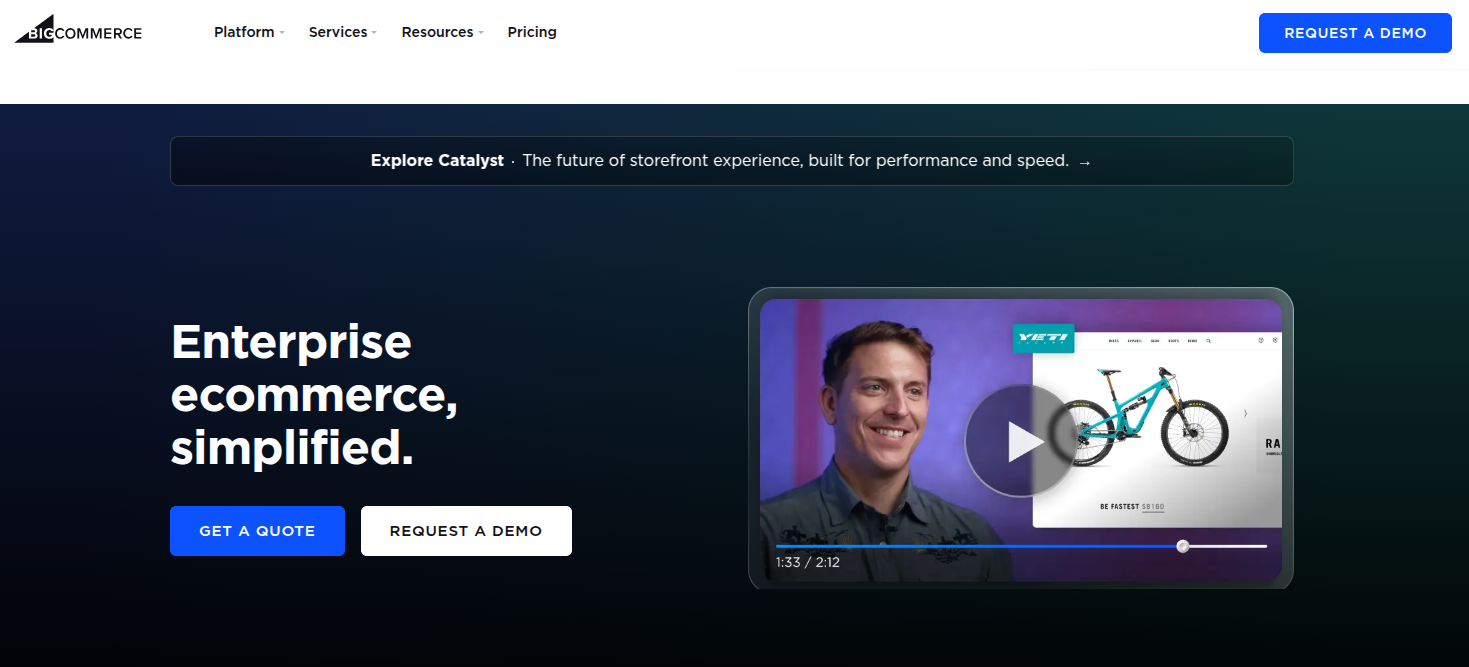This screenshot has height=667, width=1469.
Task: Play the hero video
Action: [x=1019, y=441]
